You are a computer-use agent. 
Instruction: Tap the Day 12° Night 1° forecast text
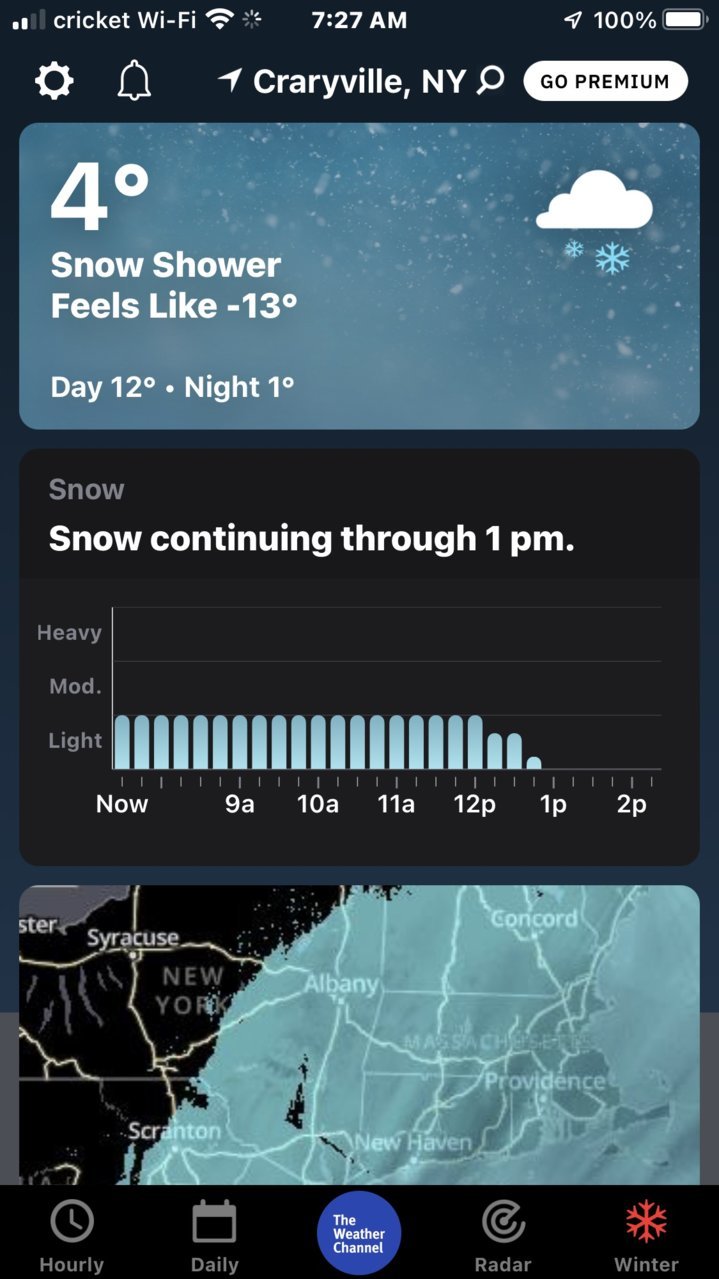(x=172, y=386)
